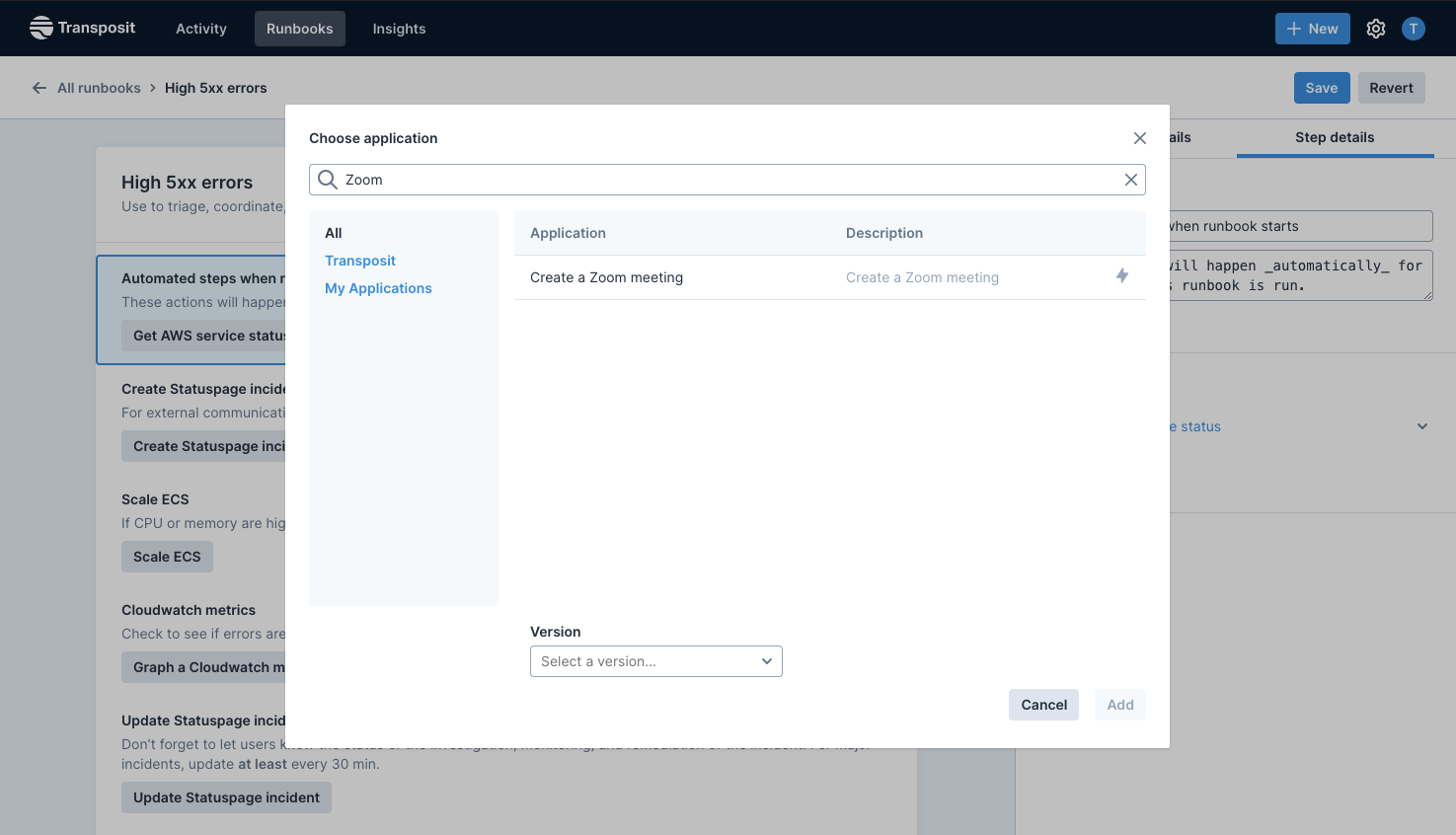The image size is (1456, 835).
Task: Click the High 5xx errors breadcrumb
Action: tap(215, 88)
